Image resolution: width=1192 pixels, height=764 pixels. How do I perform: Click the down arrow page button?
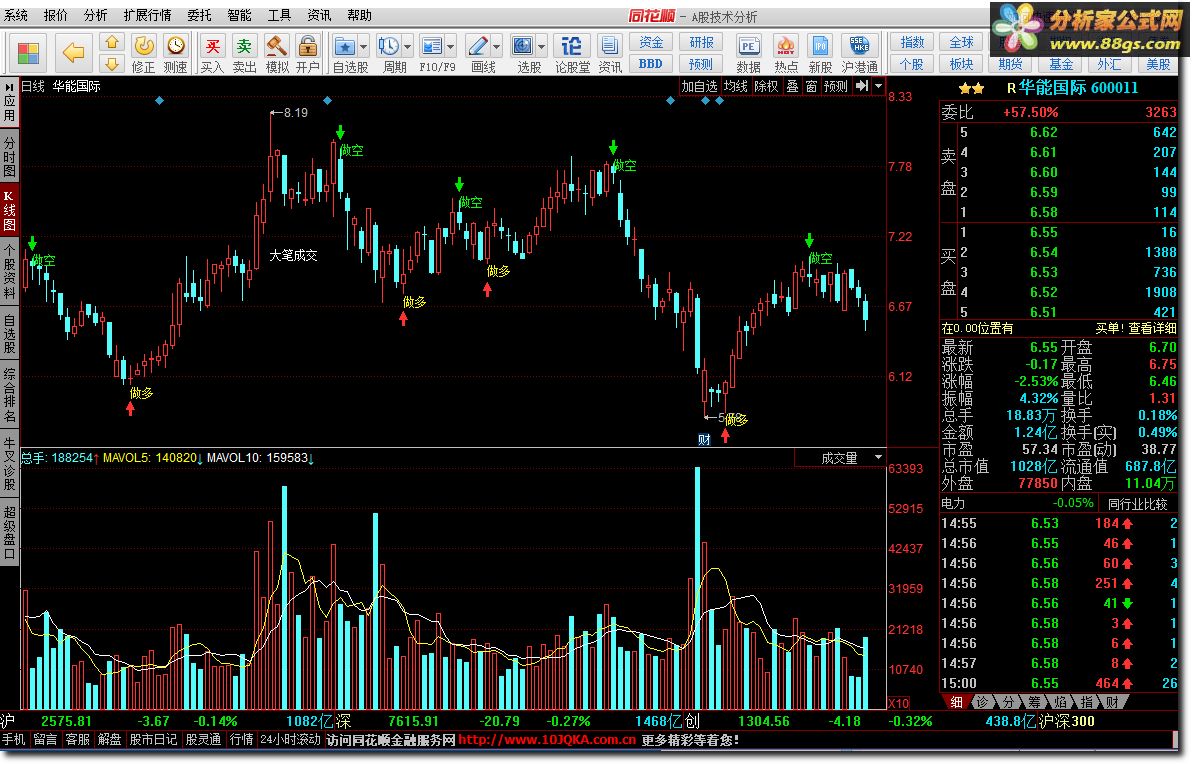click(x=112, y=64)
